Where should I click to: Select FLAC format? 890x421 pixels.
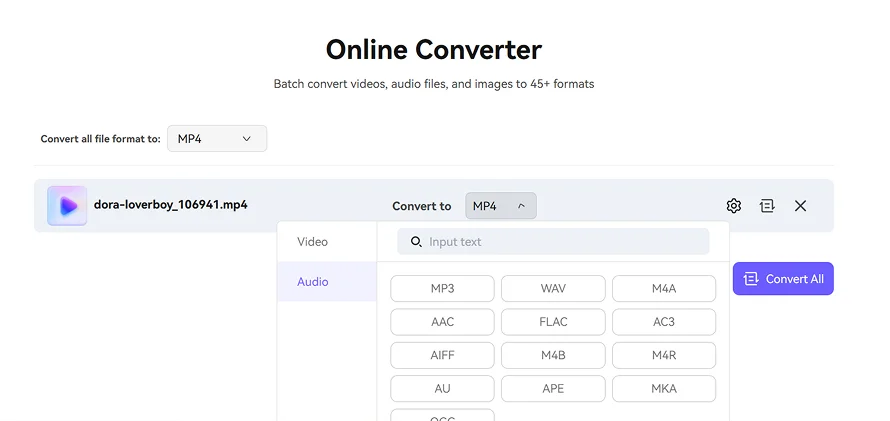[x=553, y=322]
